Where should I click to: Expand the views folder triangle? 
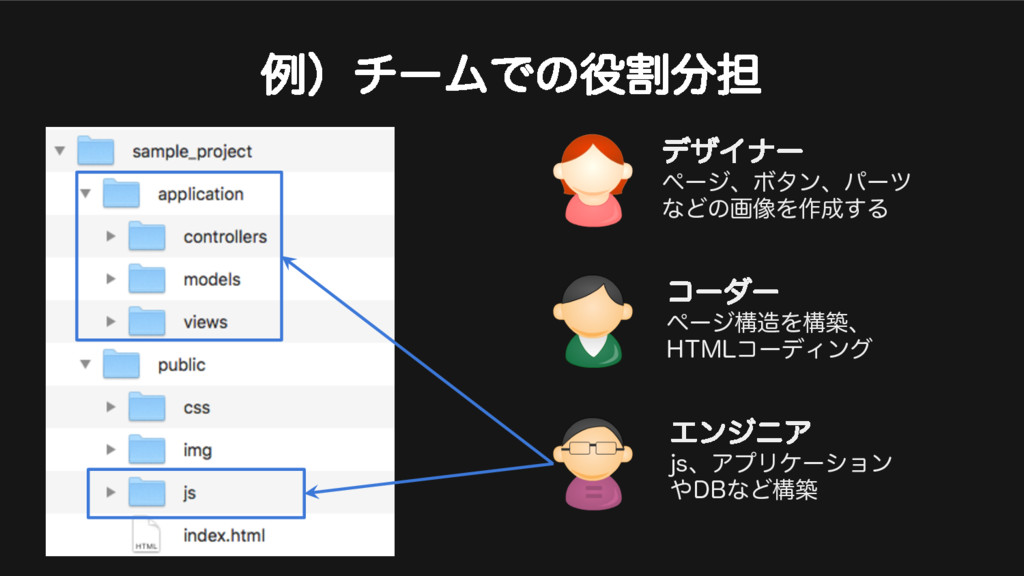111,321
